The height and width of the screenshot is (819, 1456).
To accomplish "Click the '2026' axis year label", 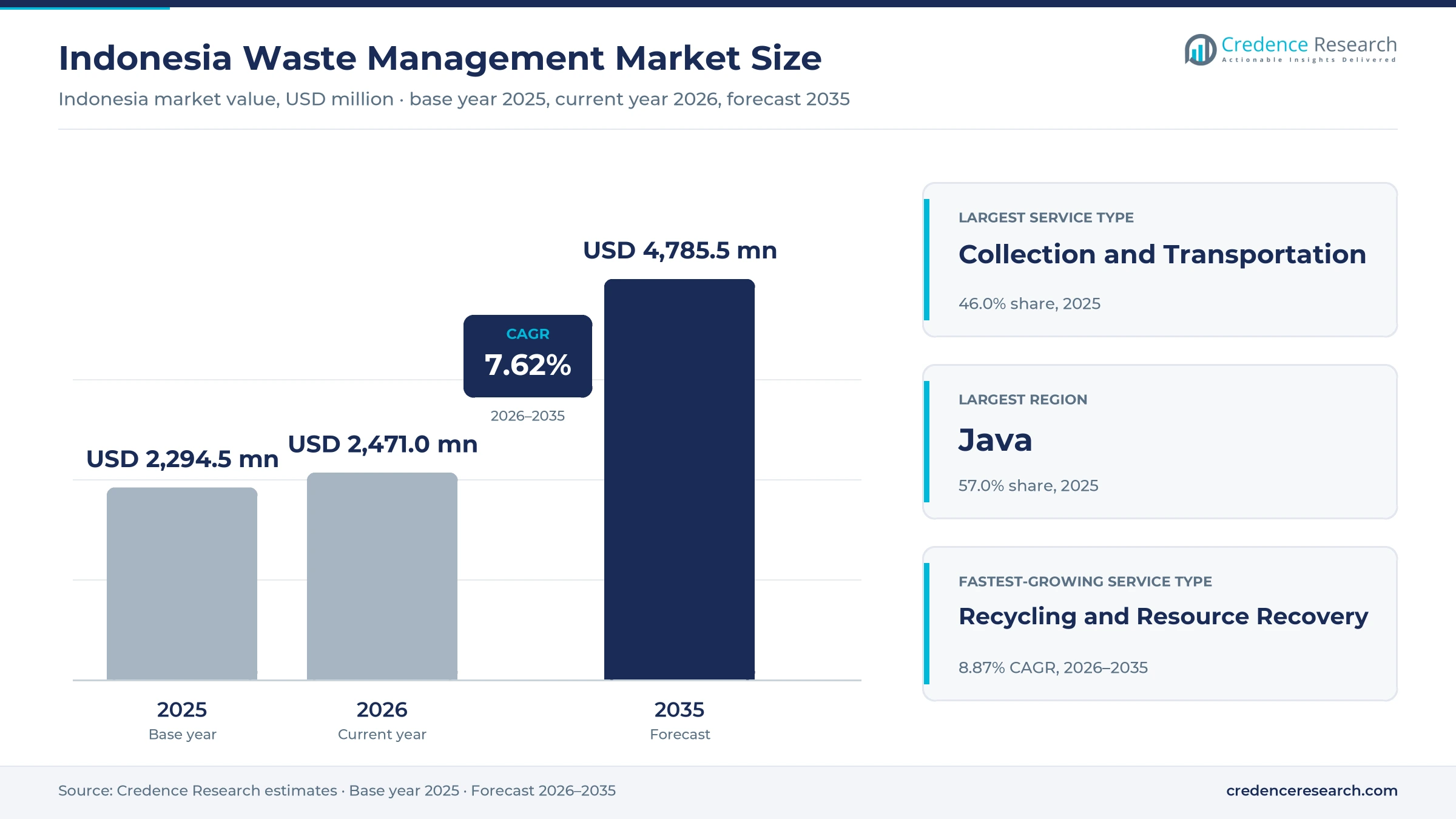I will (382, 710).
